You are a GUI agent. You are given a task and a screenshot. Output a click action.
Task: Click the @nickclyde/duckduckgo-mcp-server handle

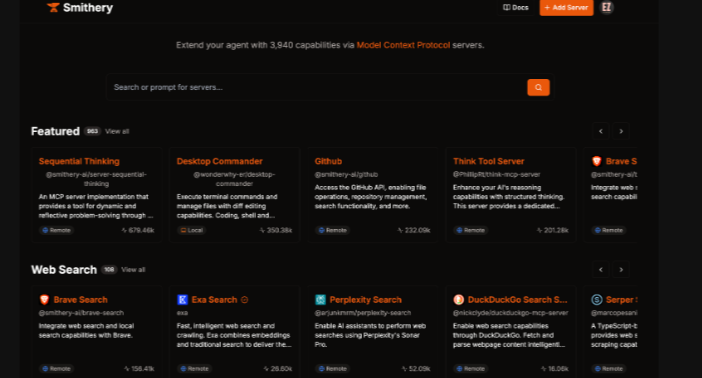point(510,313)
